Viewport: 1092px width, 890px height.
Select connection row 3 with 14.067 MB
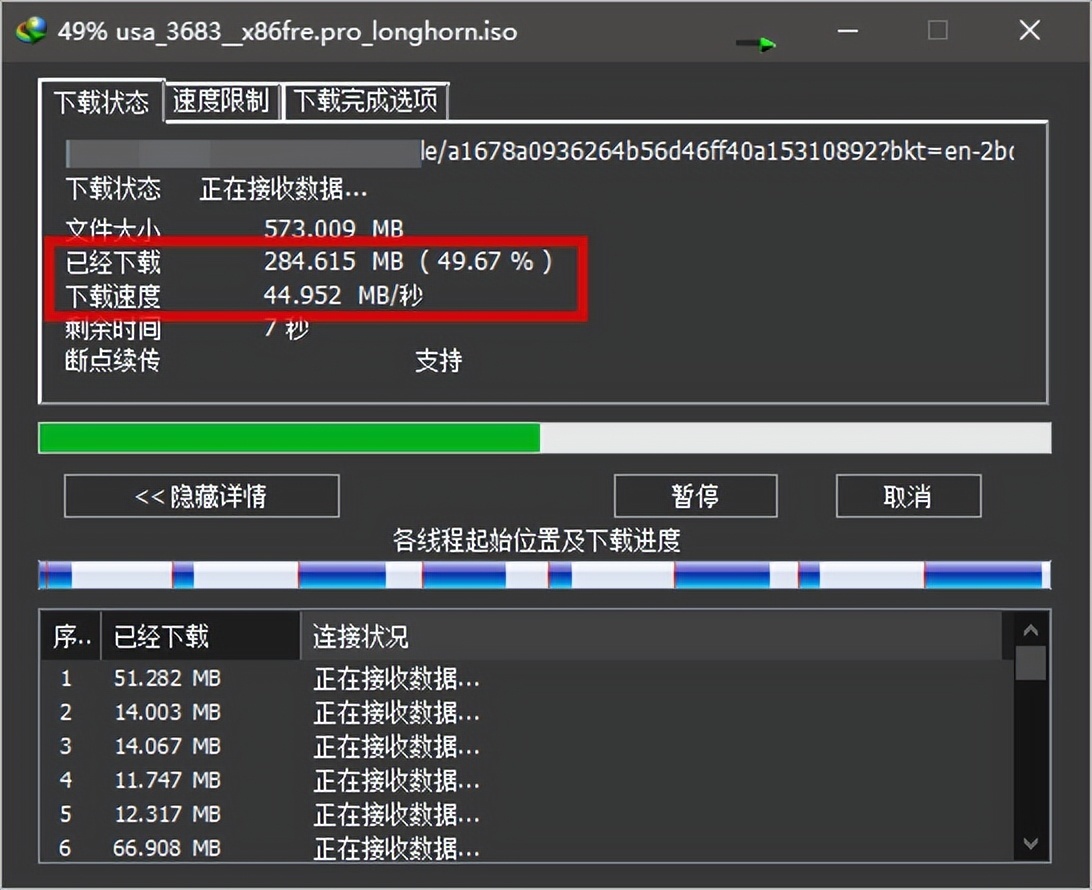click(x=526, y=747)
